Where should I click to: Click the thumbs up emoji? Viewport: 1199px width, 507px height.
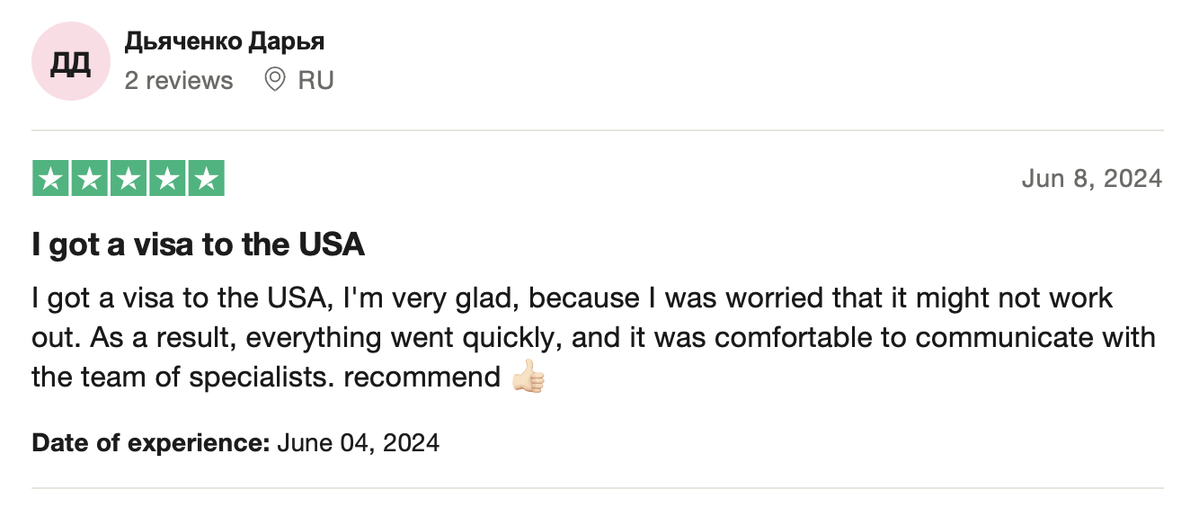pos(526,377)
